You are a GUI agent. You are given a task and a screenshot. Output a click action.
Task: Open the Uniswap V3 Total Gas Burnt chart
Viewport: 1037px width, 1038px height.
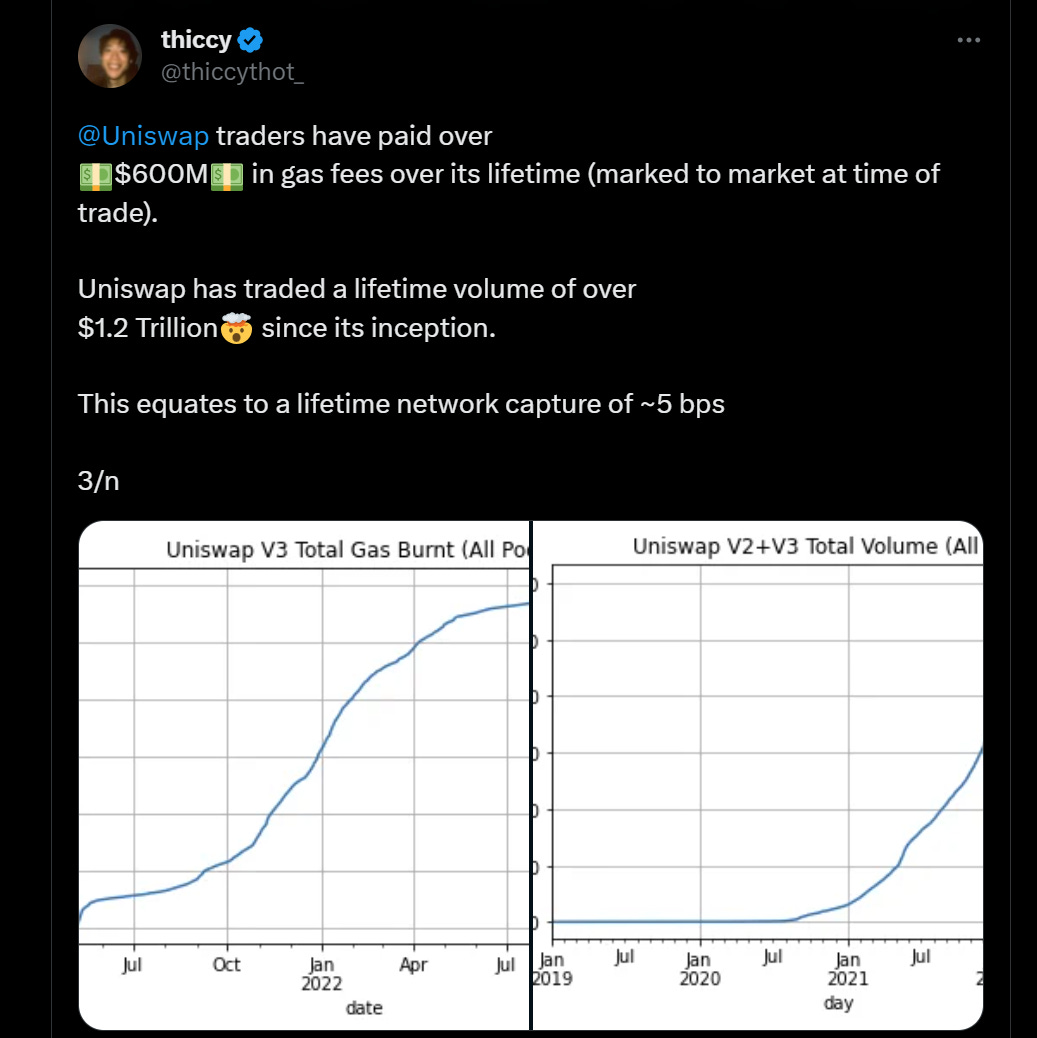[304, 775]
